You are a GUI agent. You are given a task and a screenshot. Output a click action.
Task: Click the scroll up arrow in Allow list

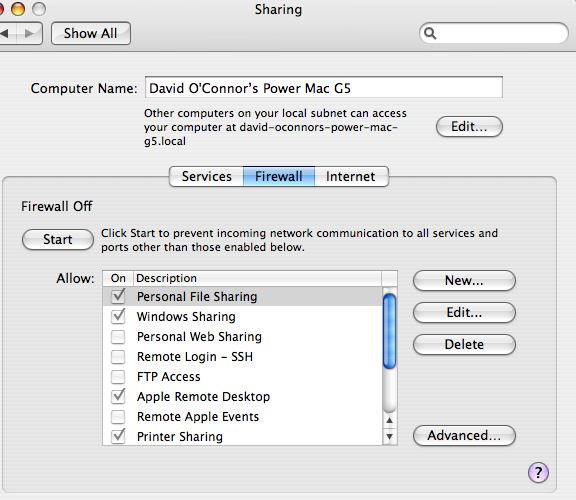tap(389, 420)
